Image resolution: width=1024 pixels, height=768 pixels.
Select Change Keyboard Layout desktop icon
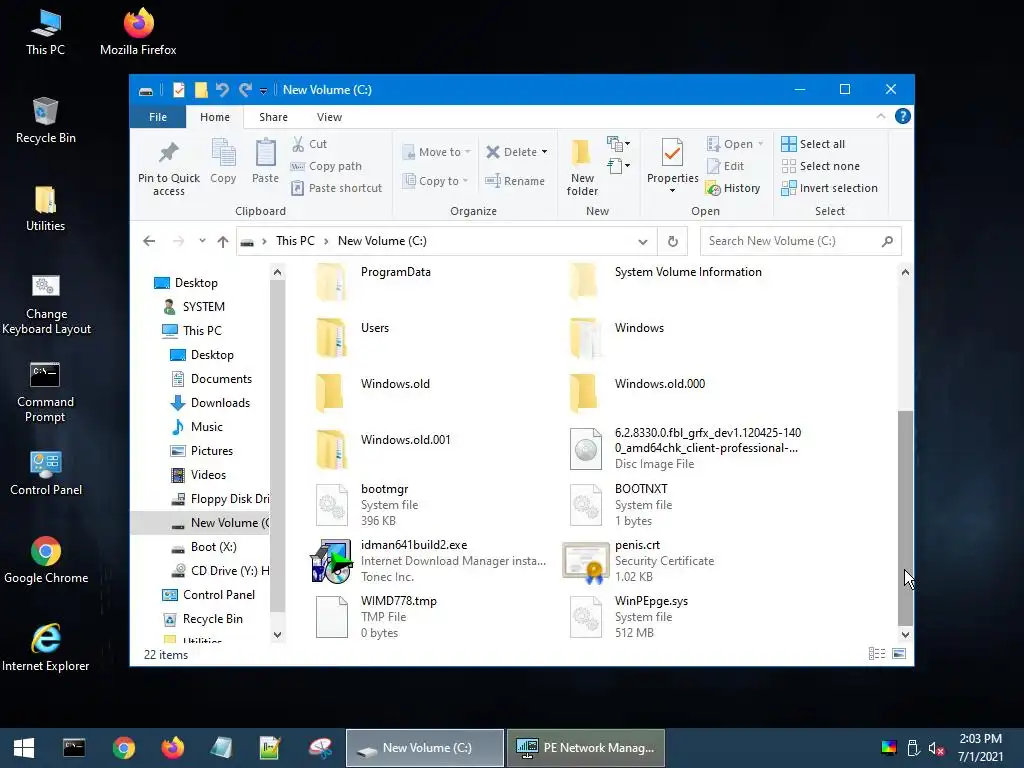[46, 304]
